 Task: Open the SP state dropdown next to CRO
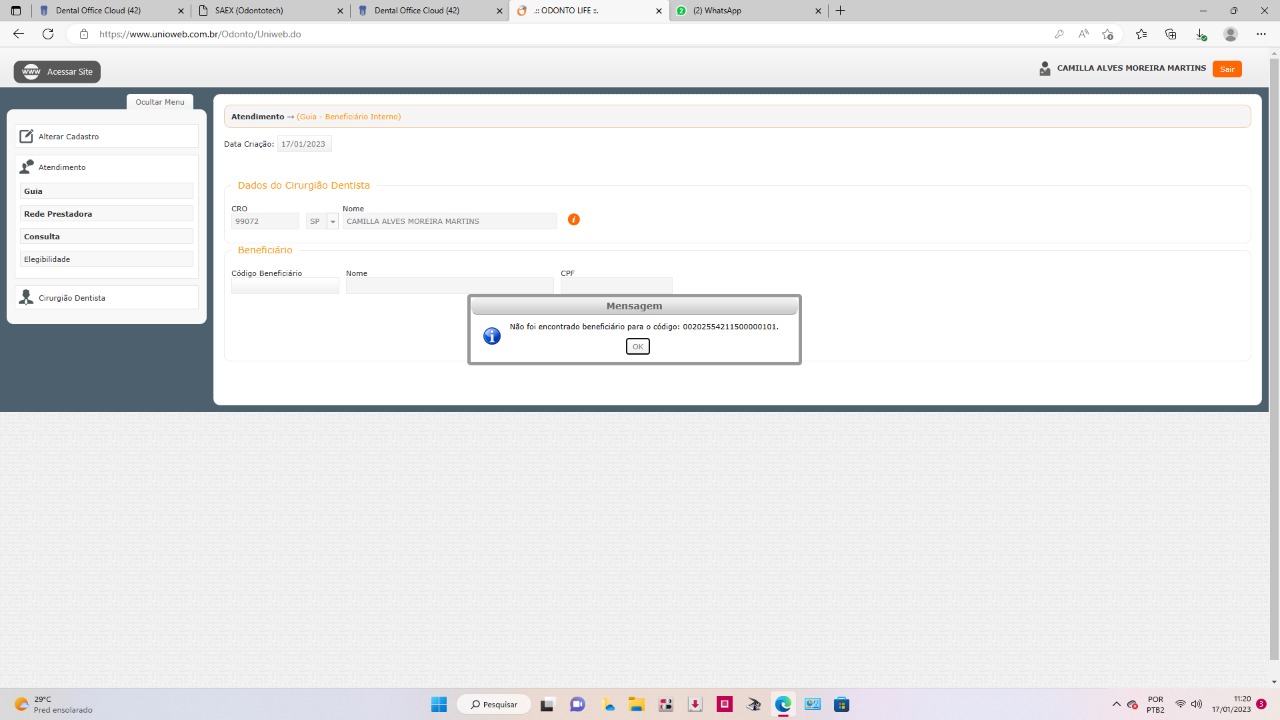(333, 221)
